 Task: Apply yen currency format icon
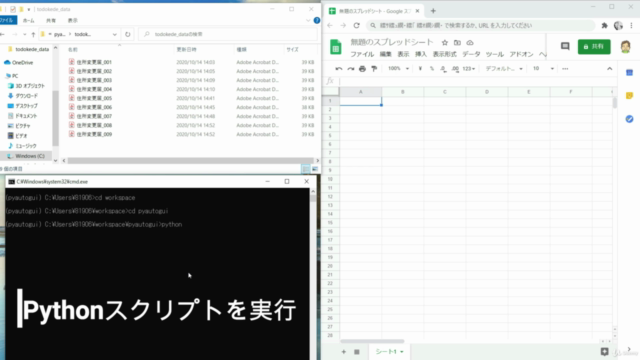[x=420, y=69]
